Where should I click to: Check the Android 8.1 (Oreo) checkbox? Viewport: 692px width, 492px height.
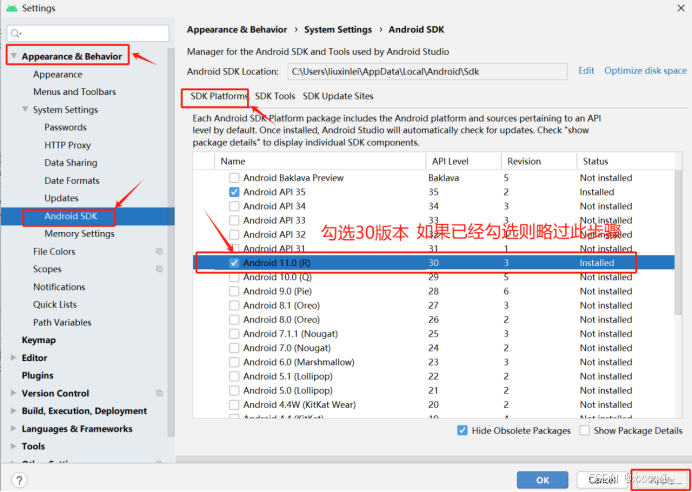pyautogui.click(x=234, y=306)
